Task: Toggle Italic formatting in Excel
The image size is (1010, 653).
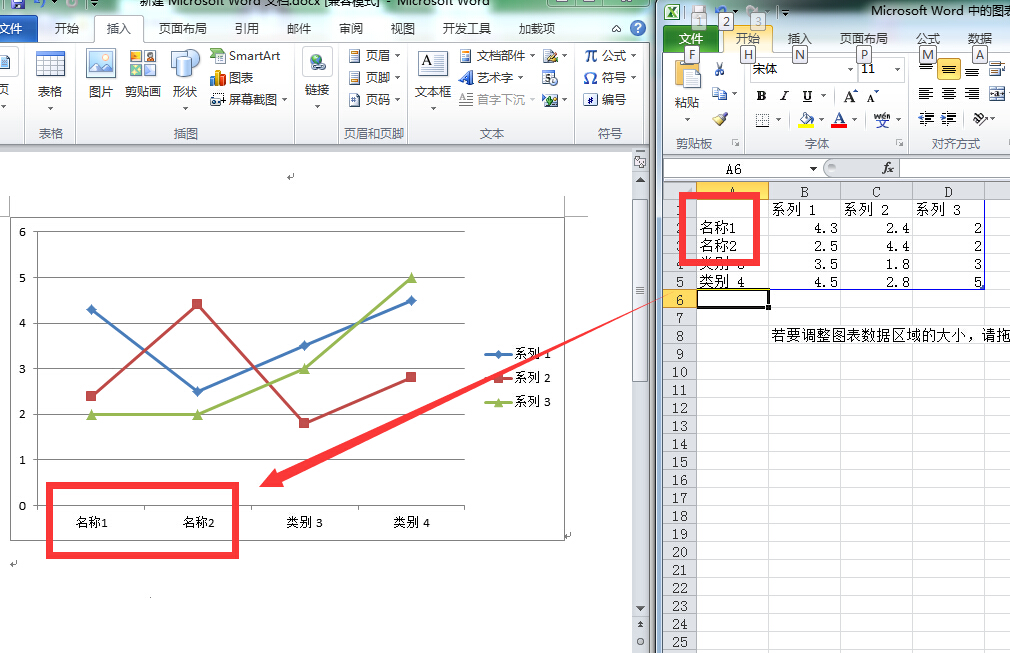Action: click(x=784, y=96)
